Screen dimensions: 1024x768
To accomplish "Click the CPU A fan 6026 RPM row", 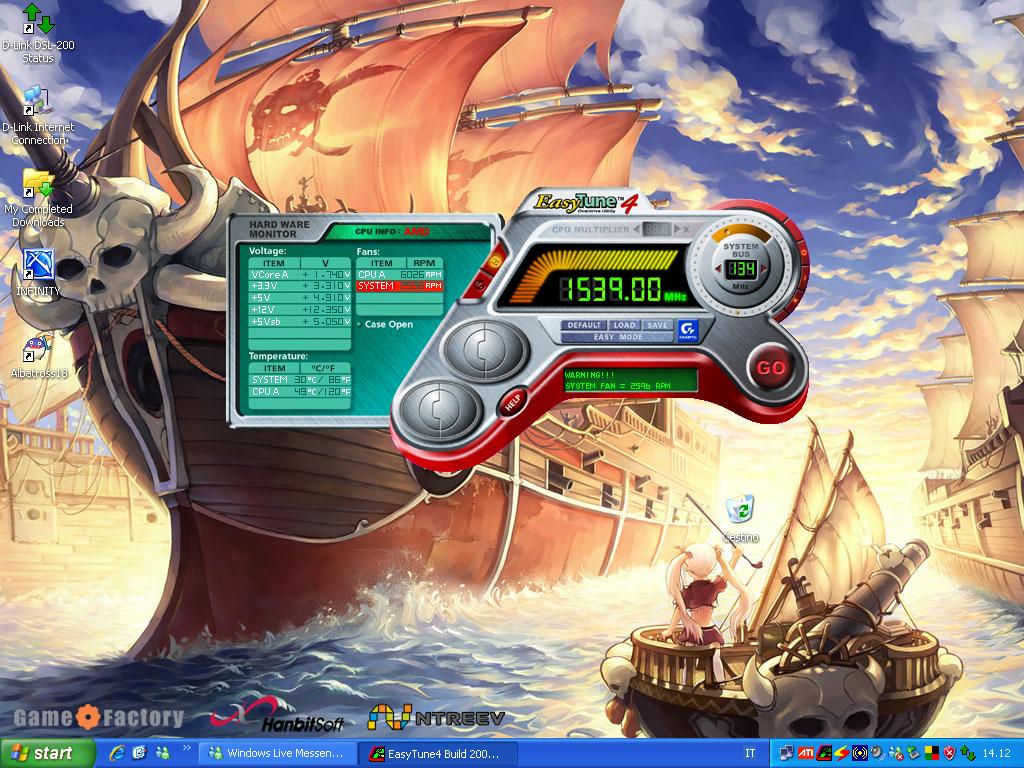I will 400,275.
